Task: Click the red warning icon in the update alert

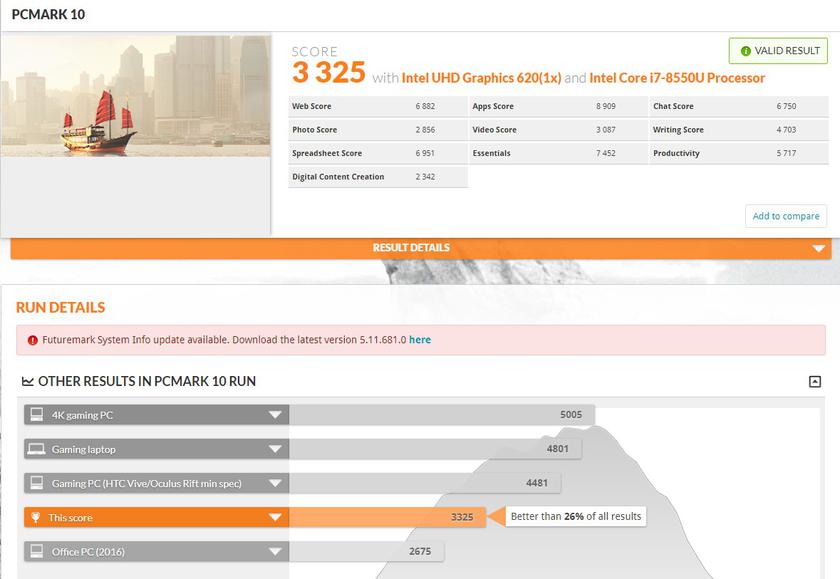Action: pos(33,340)
